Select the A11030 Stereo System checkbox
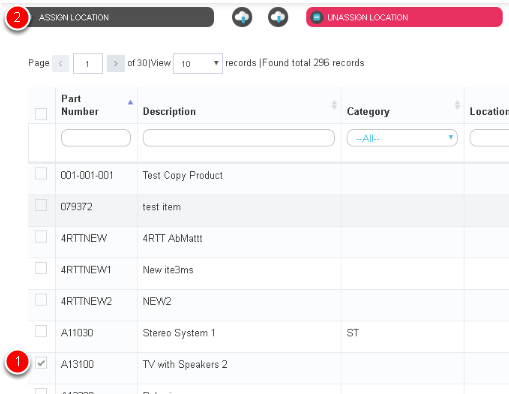 41,331
